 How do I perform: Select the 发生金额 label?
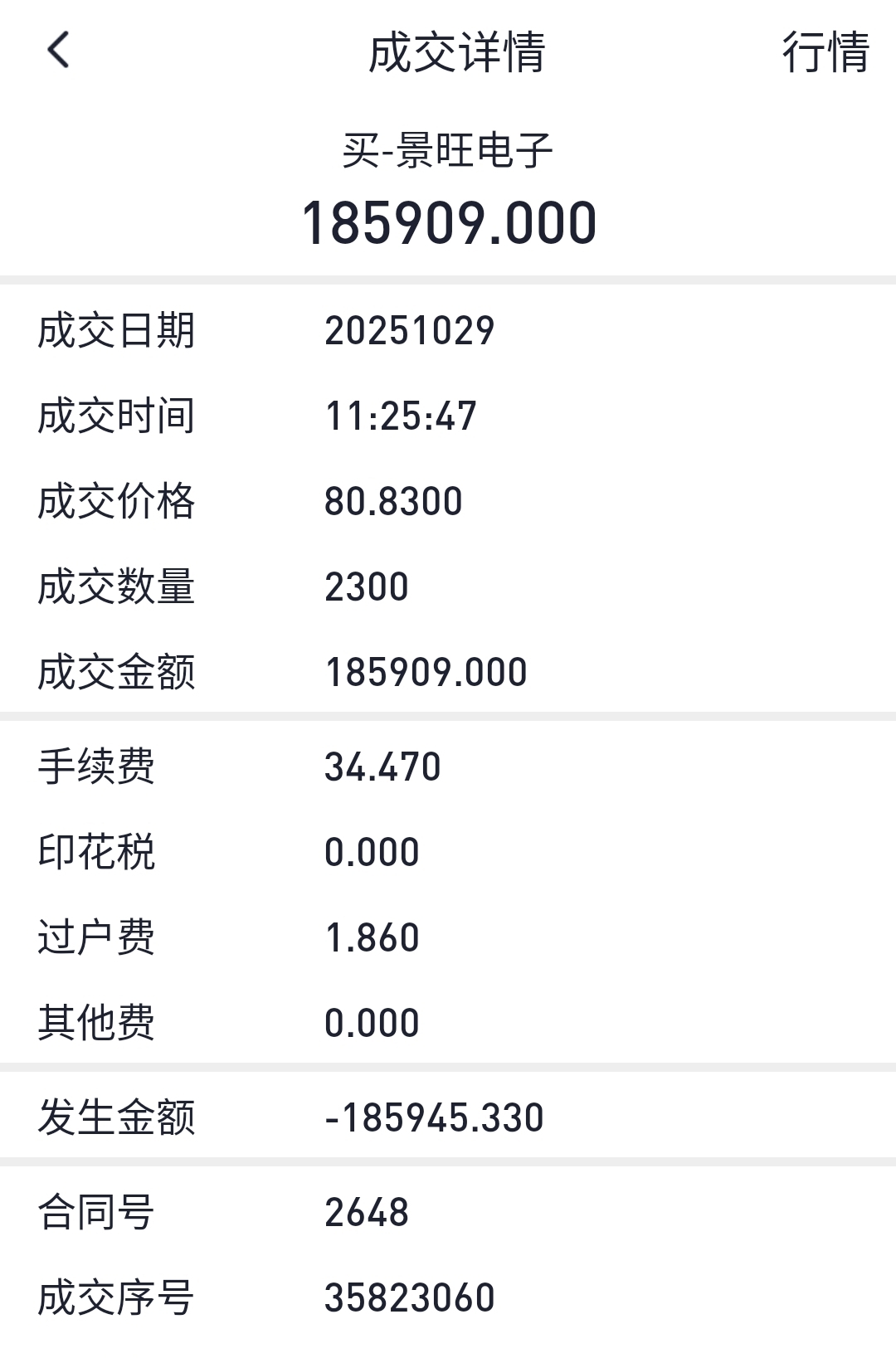pos(116,1117)
